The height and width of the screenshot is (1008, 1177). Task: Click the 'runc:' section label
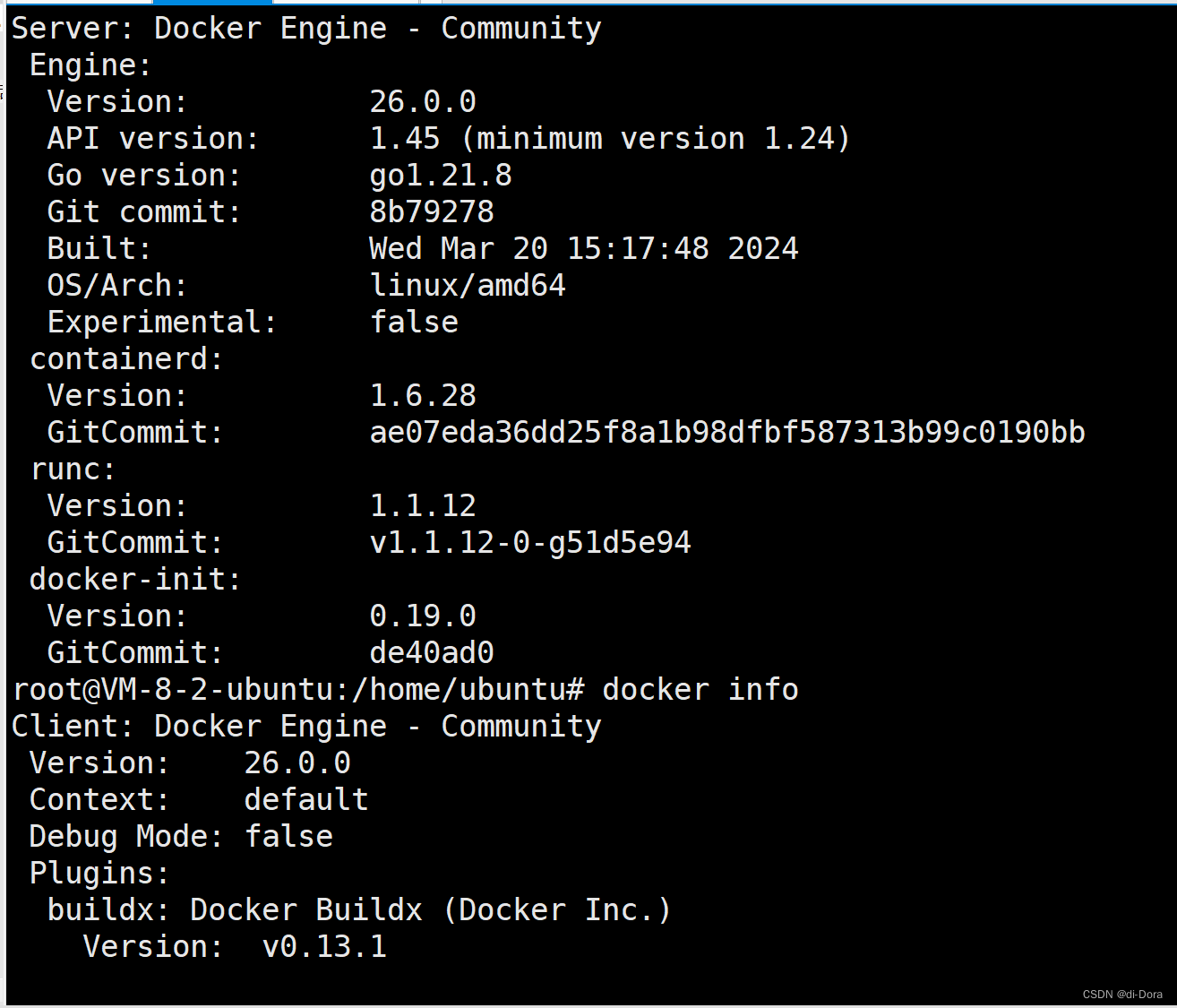click(x=73, y=470)
